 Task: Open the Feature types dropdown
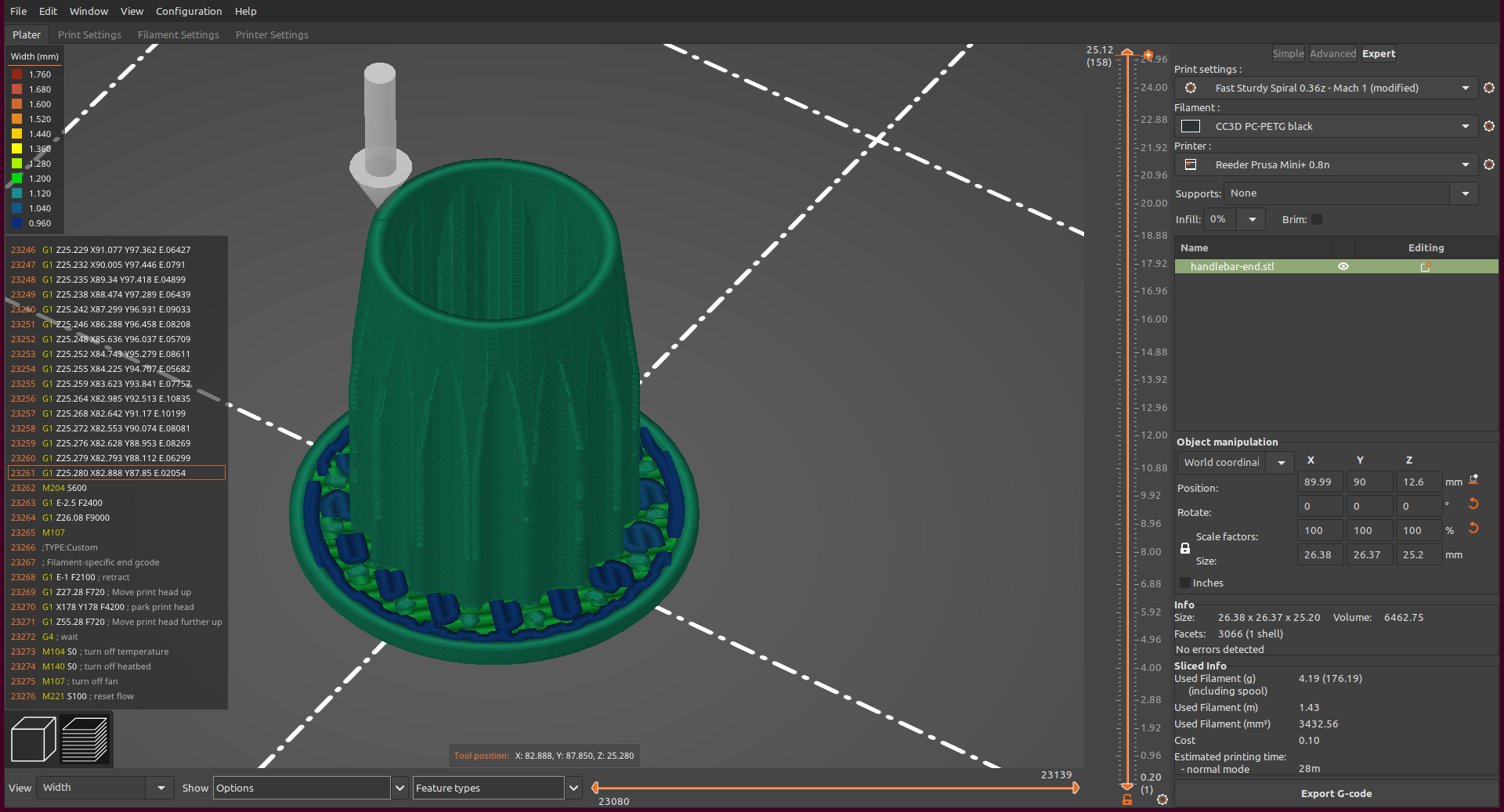tap(573, 788)
